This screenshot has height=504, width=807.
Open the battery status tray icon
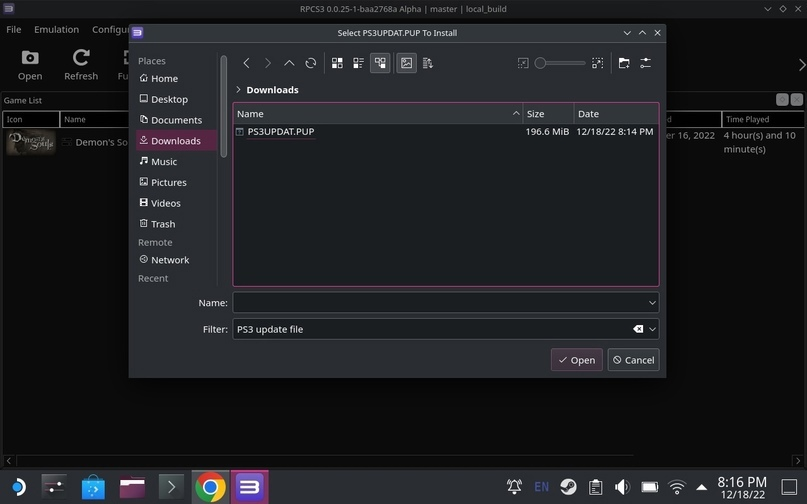coord(650,486)
